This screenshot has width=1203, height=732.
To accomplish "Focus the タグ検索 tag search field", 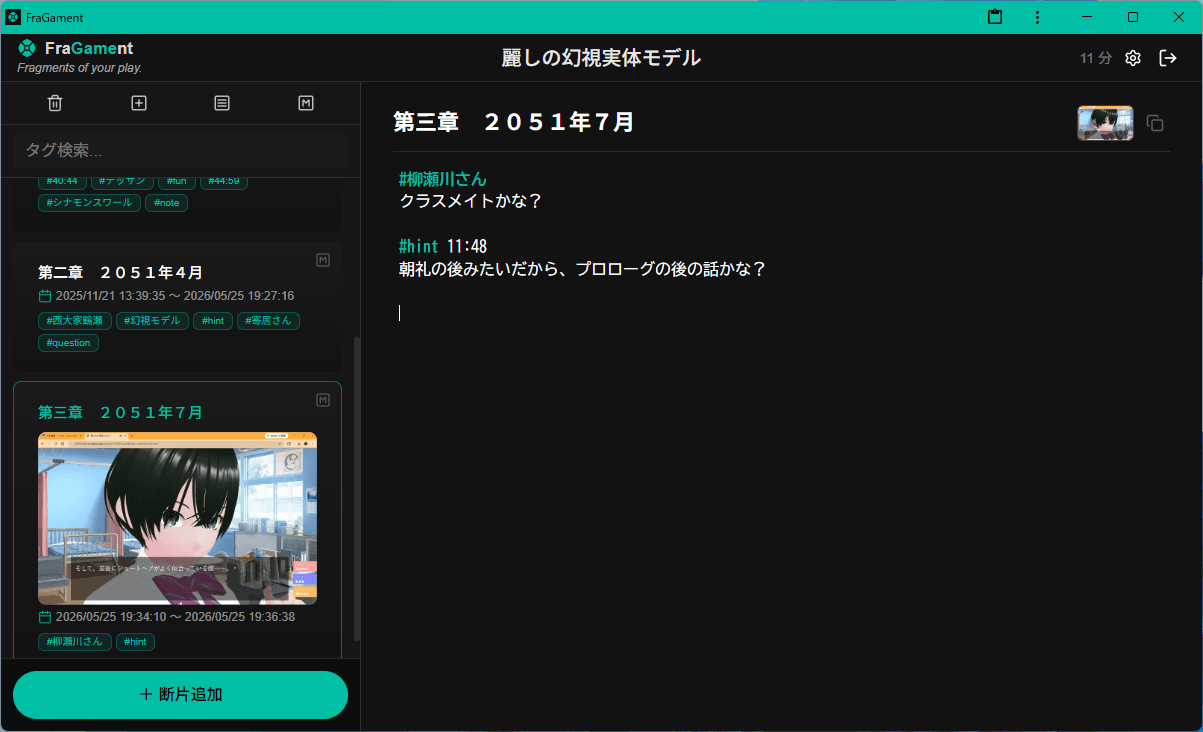I will [x=180, y=150].
